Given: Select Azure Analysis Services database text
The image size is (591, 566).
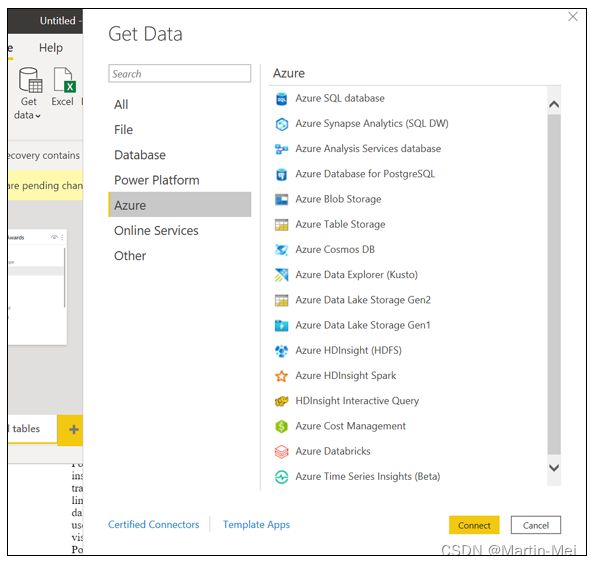Looking at the screenshot, I should point(368,149).
